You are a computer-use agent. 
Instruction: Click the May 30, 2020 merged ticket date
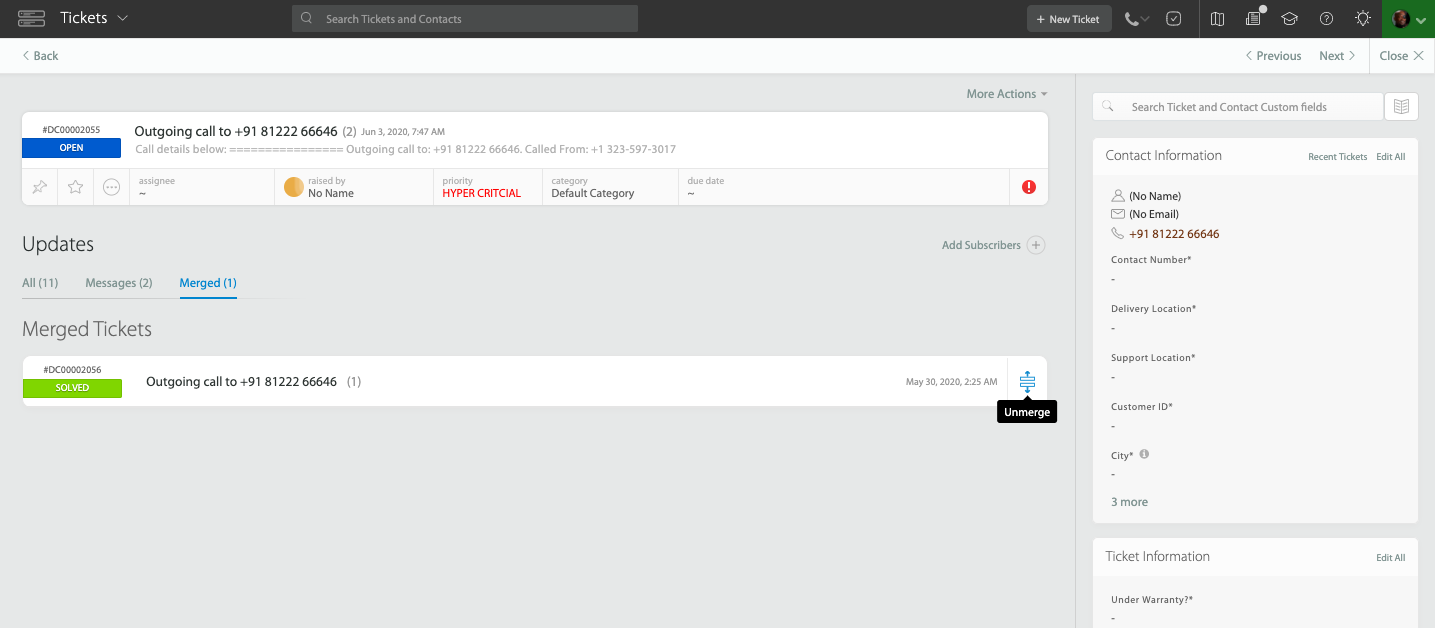tap(951, 382)
